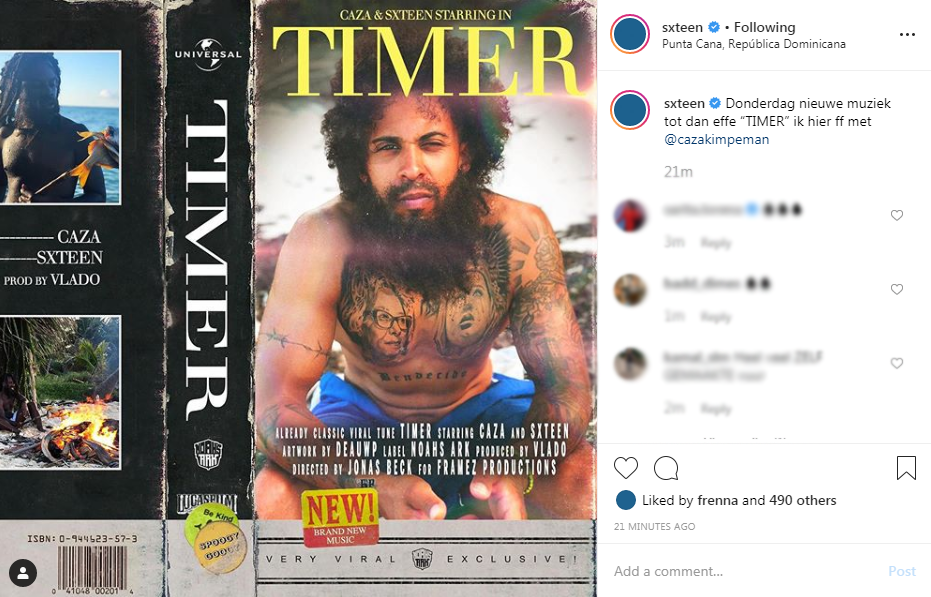Open first commenter's profile avatar
Viewport: 931px width, 597px height.
[630, 216]
